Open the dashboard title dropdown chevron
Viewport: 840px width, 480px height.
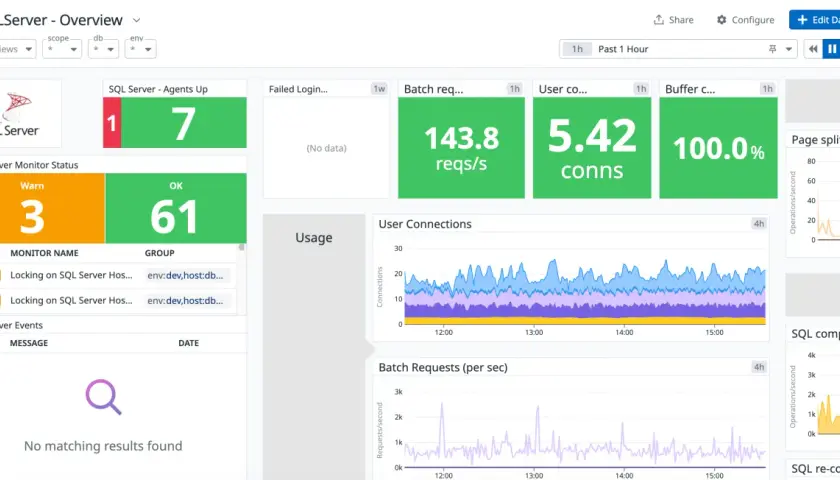137,20
